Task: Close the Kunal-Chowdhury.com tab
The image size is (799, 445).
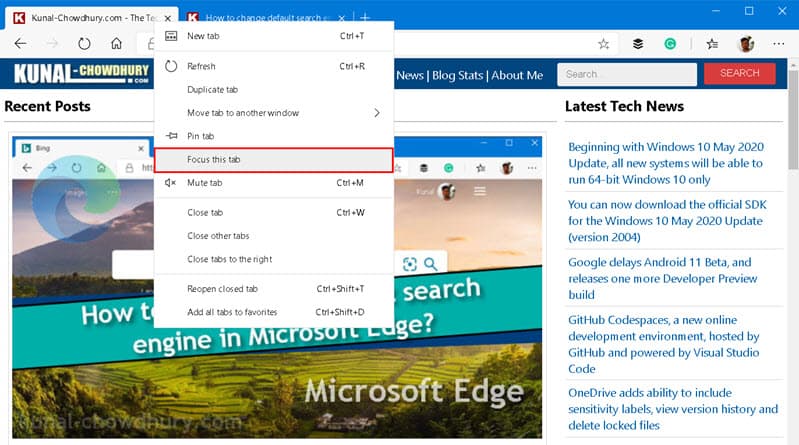Action: click(168, 18)
